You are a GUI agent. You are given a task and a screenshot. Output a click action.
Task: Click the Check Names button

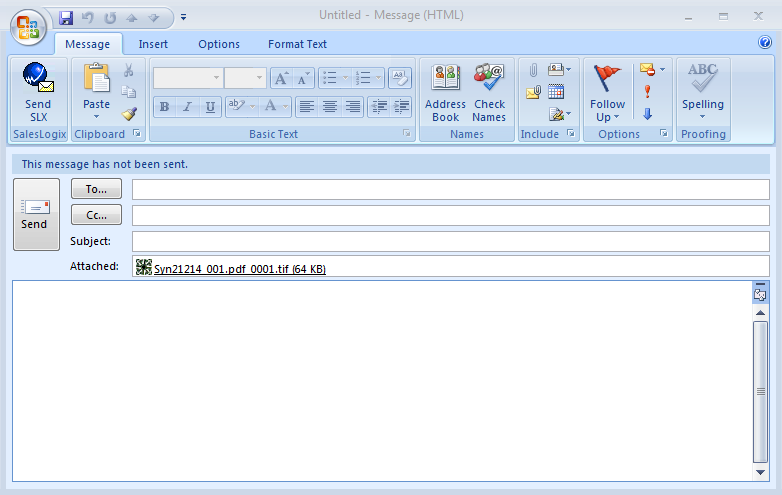[x=489, y=92]
